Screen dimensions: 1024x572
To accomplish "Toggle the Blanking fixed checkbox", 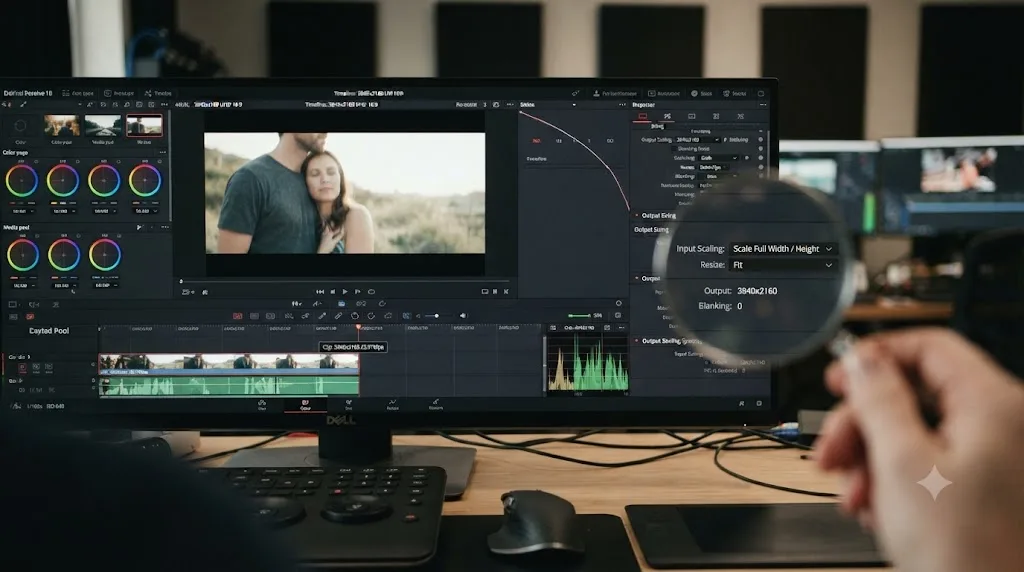I will 674,149.
